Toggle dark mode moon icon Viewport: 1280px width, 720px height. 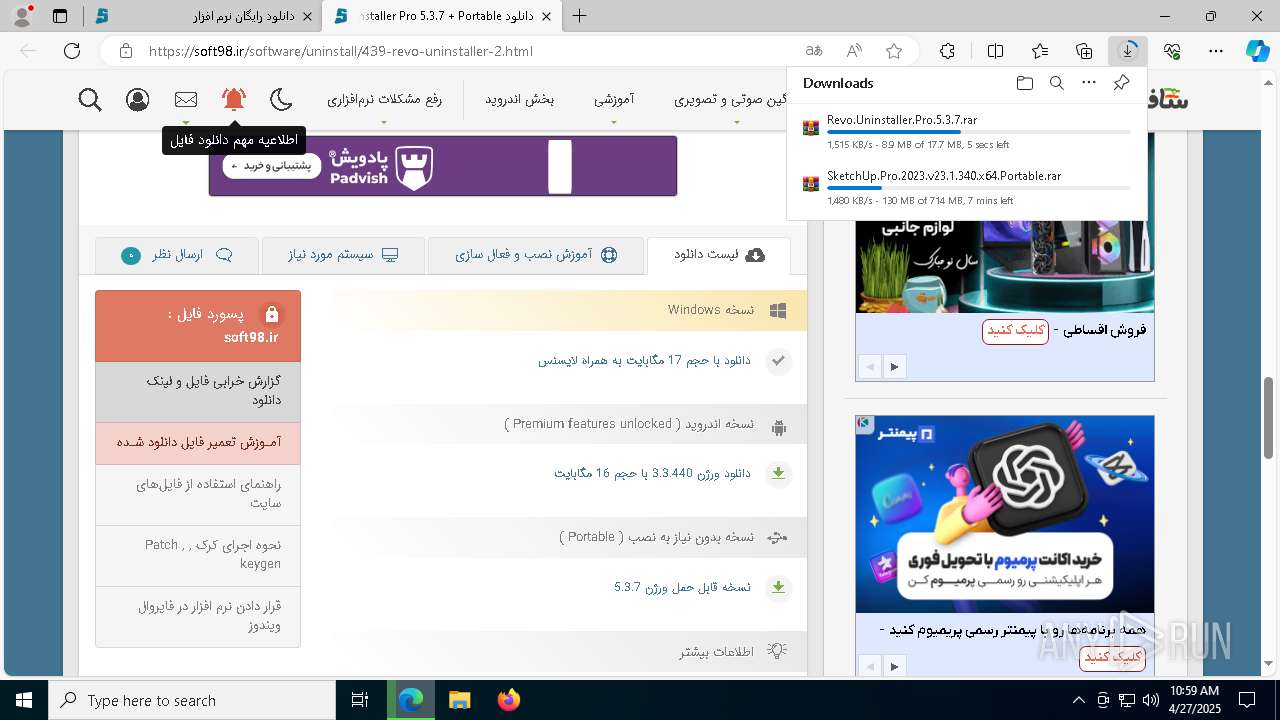pyautogui.click(x=281, y=99)
